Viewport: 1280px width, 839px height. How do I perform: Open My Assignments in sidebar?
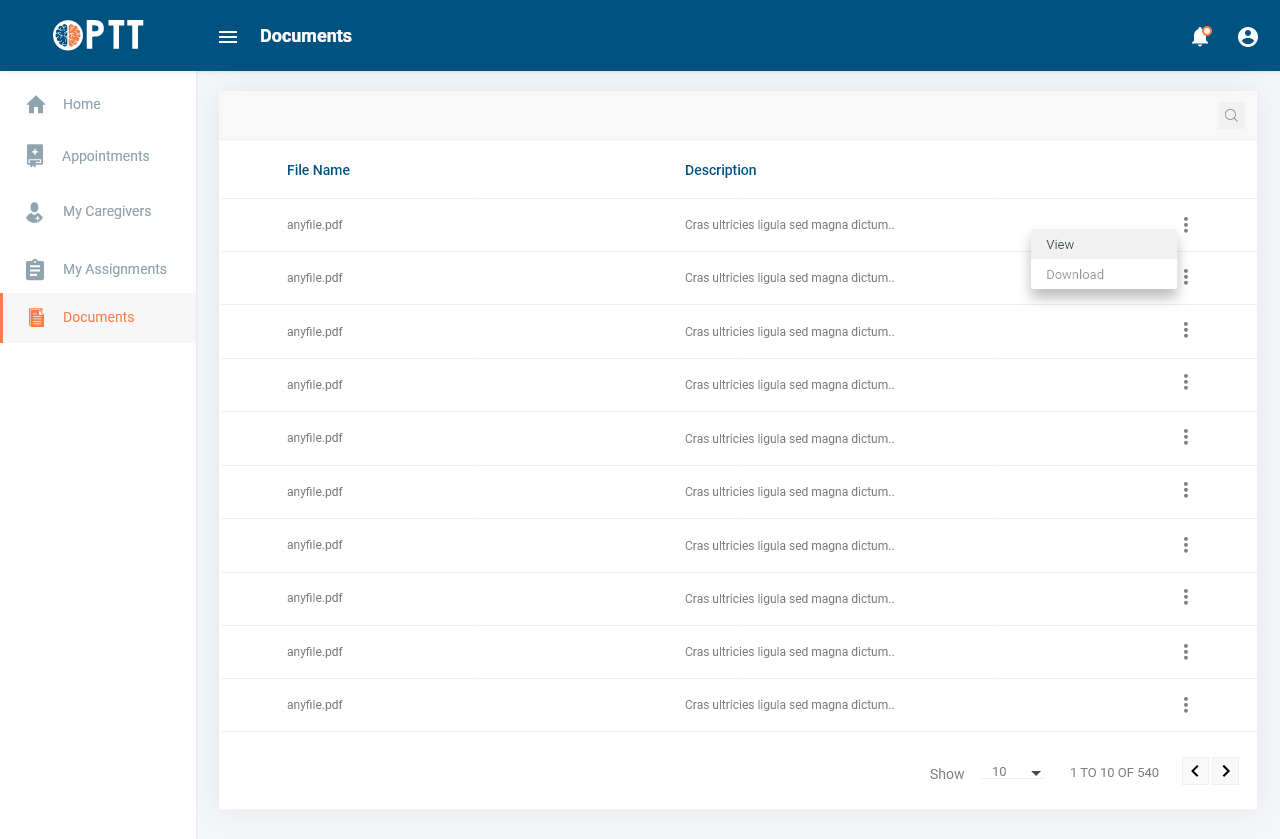(x=114, y=269)
